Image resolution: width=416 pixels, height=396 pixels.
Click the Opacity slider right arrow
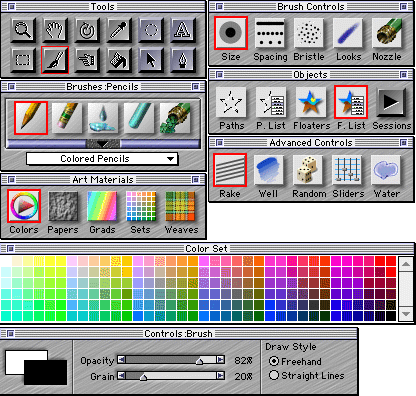(x=220, y=359)
